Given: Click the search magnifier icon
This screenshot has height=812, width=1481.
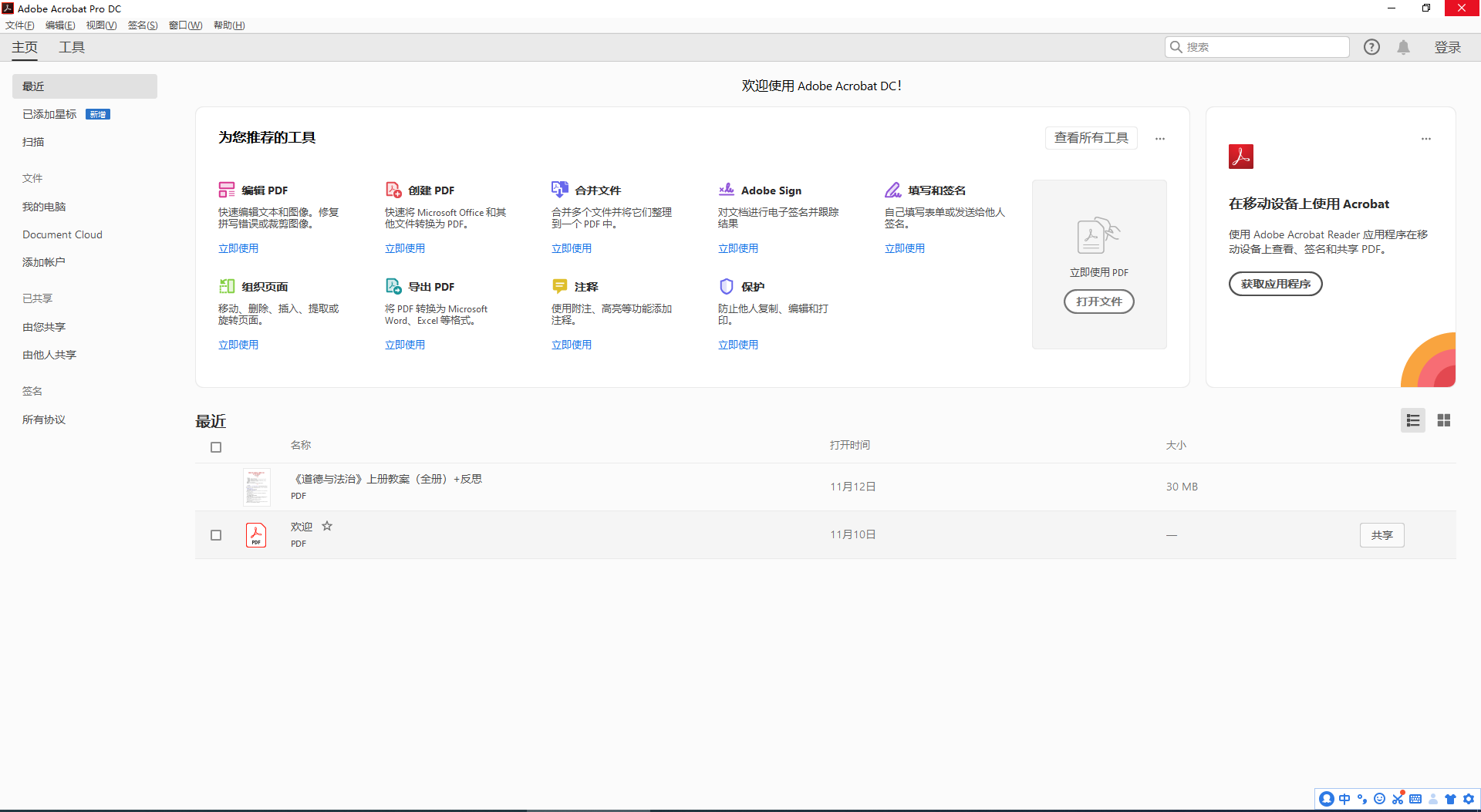Looking at the screenshot, I should [1176, 47].
